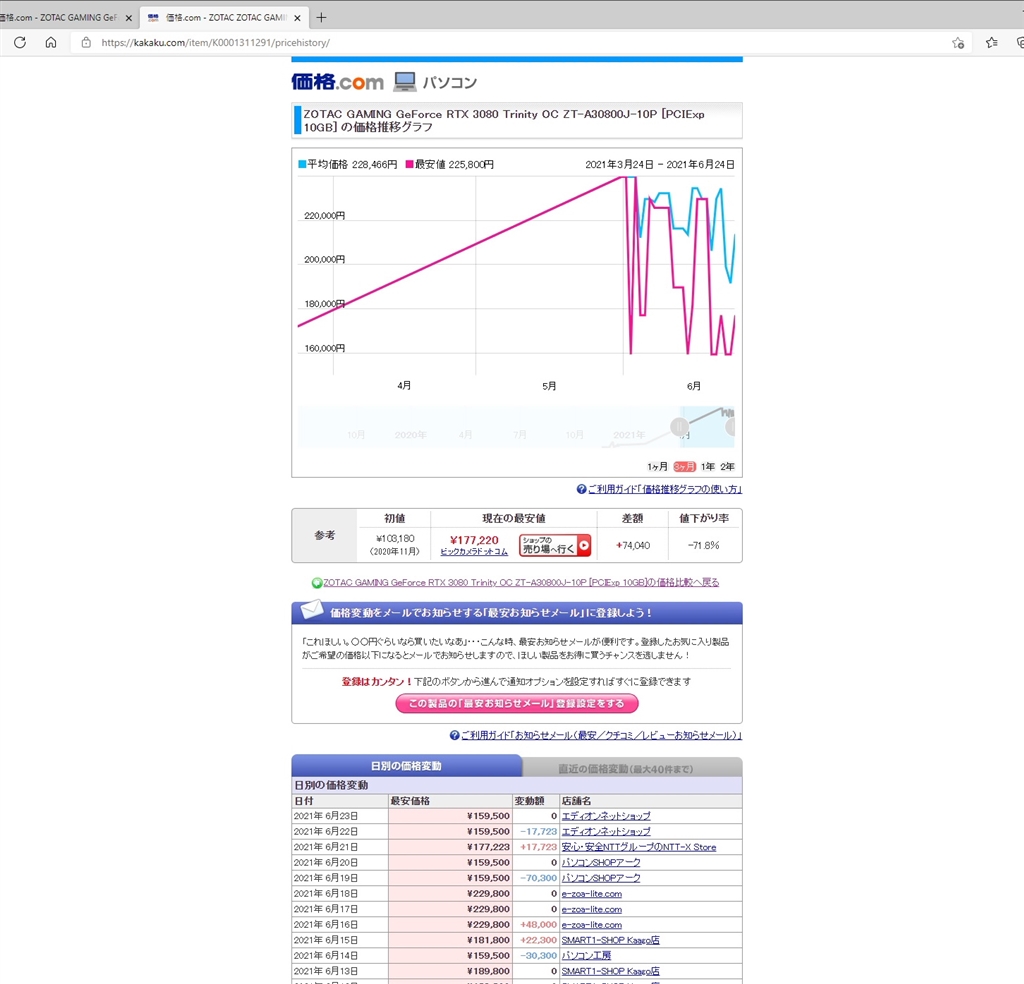Click the 最安価格 column header
The height and width of the screenshot is (984, 1024).
click(x=450, y=801)
